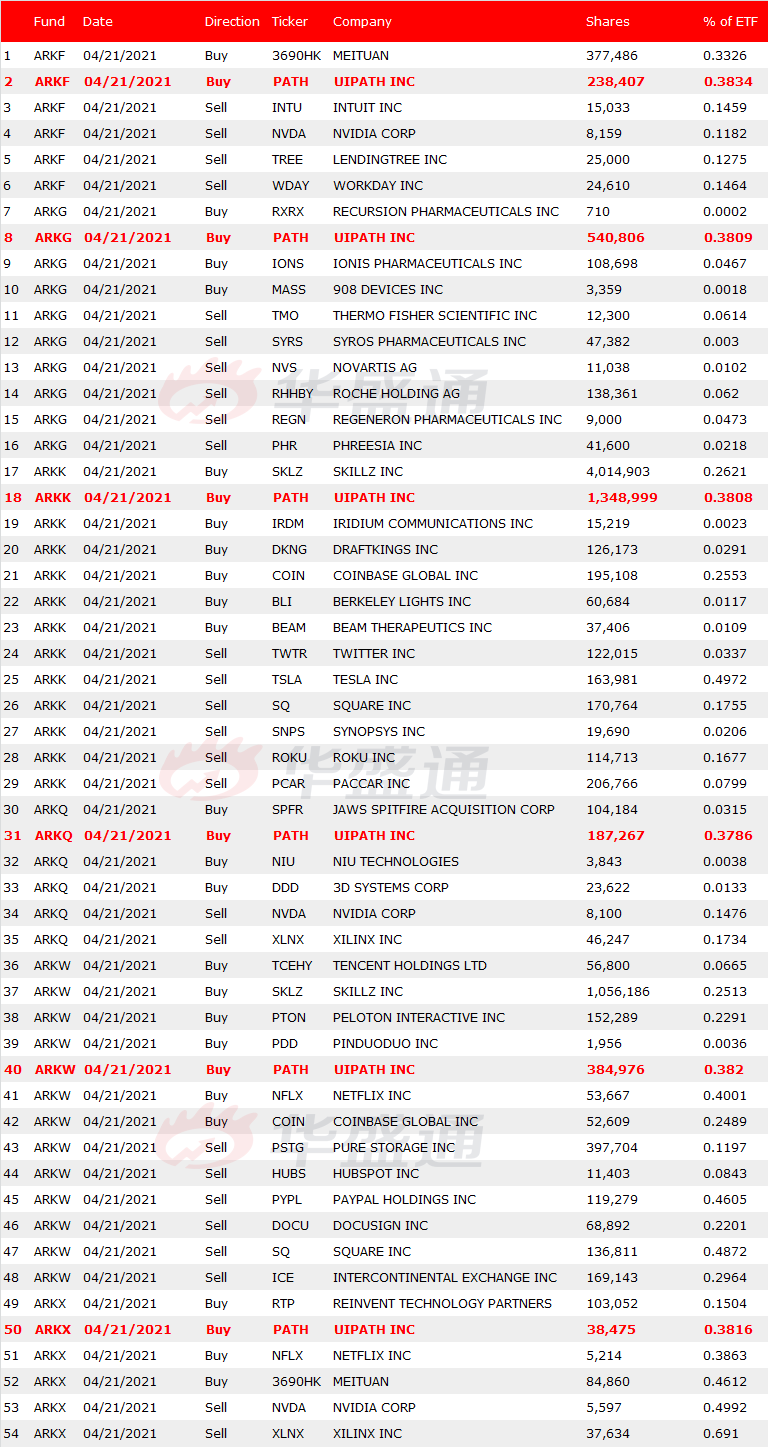
Task: Click the Ticker column header
Action: click(x=290, y=21)
